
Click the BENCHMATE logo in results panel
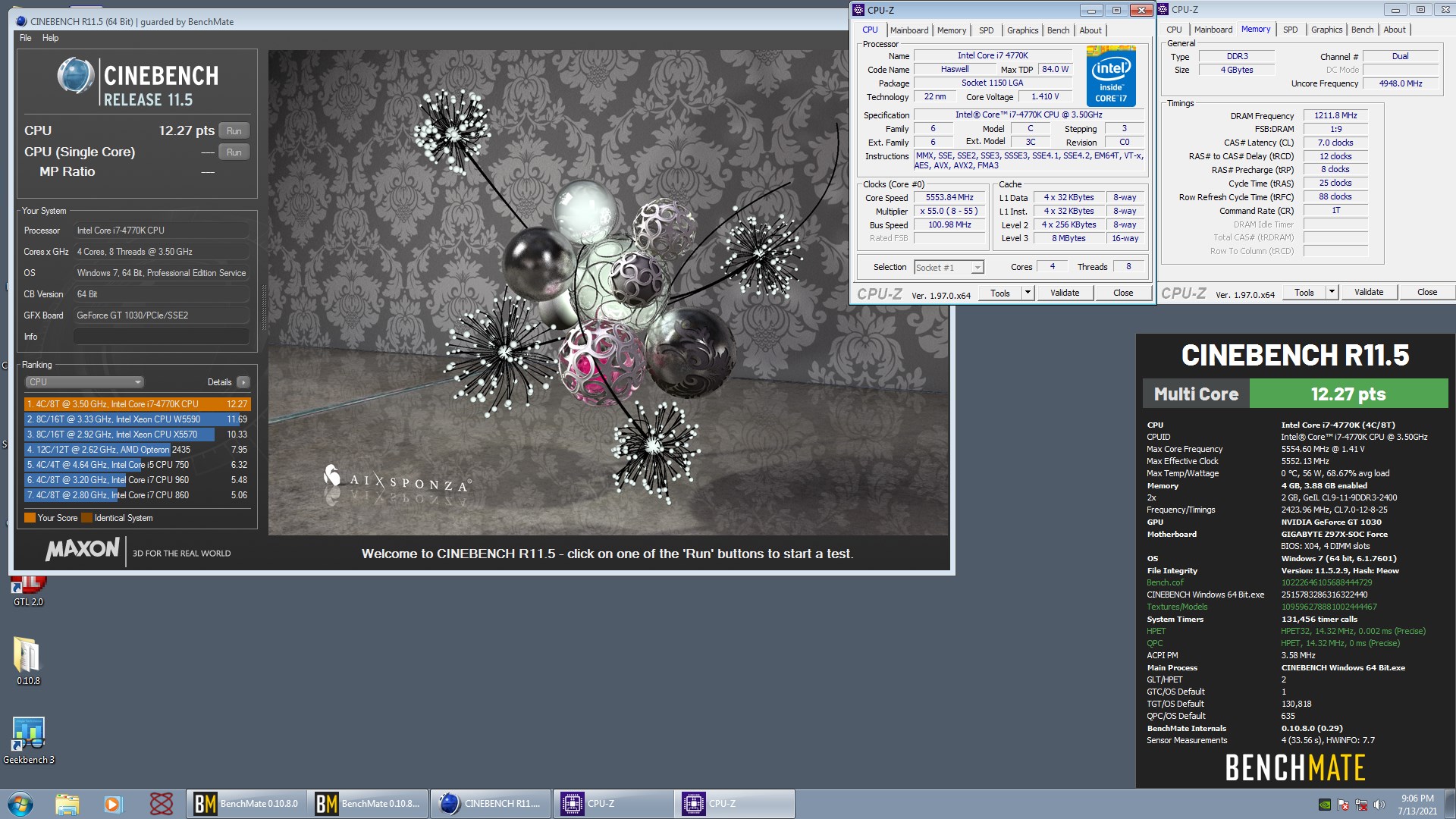1295,768
